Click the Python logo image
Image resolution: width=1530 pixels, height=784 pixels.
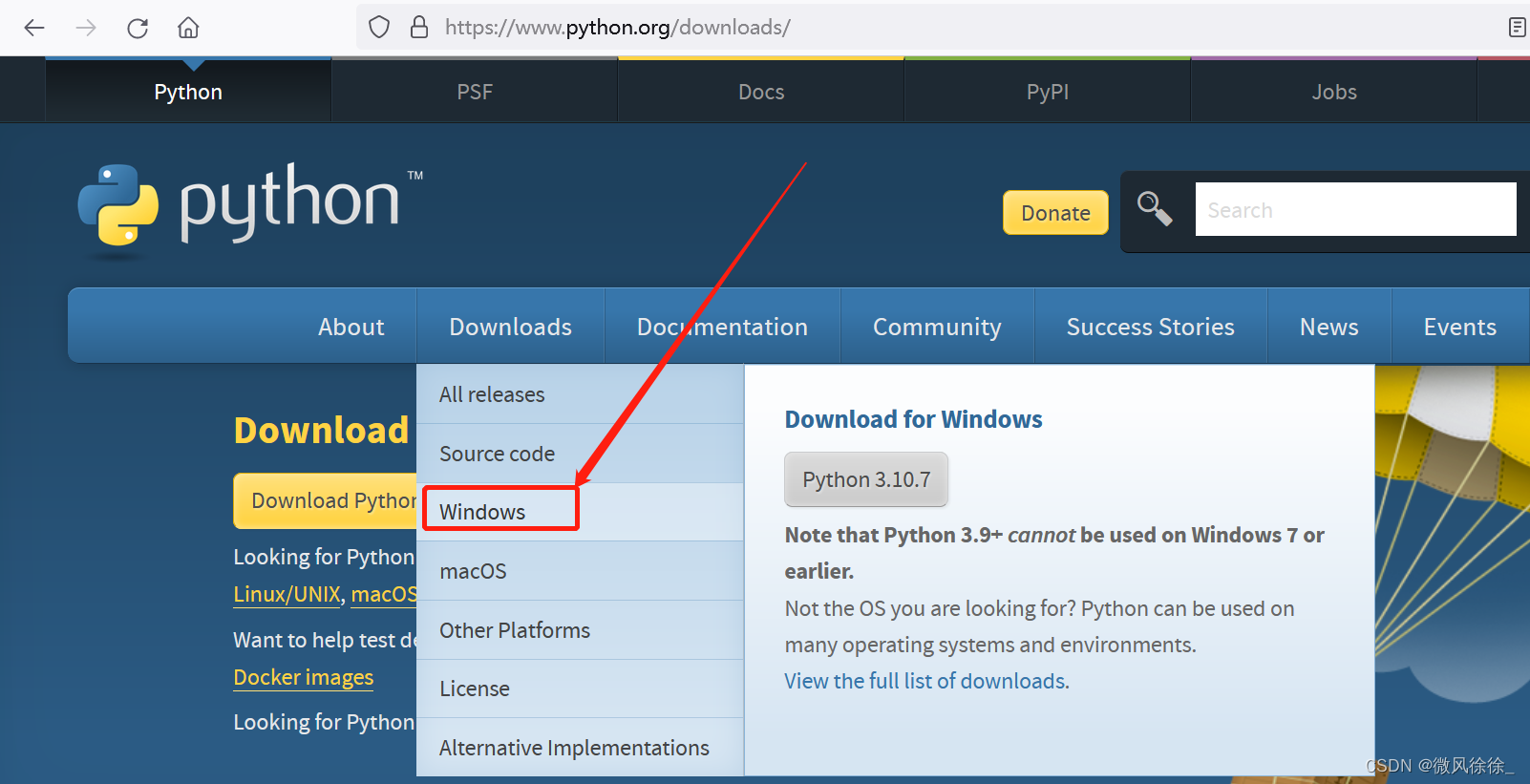point(250,211)
